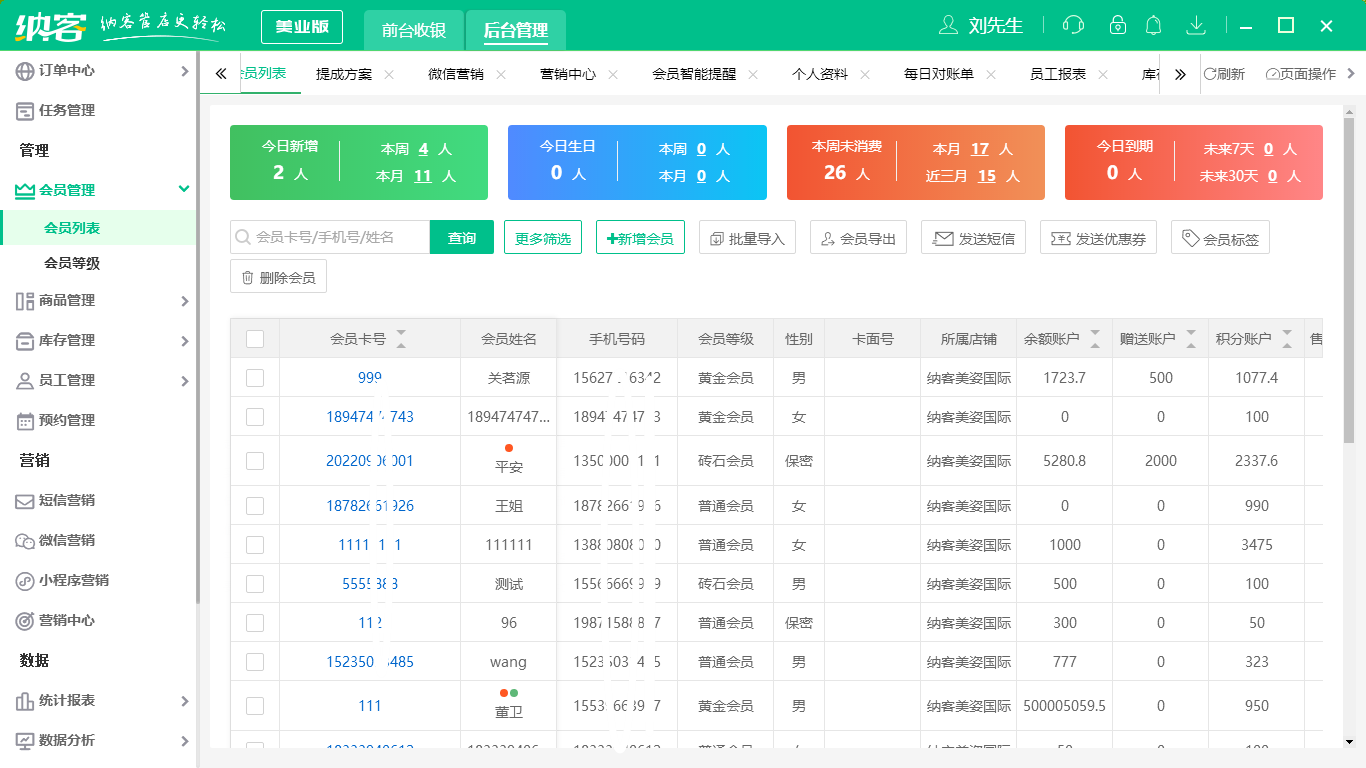The height and width of the screenshot is (768, 1366).
Task: Click the Query (查询) button
Action: (x=462, y=238)
